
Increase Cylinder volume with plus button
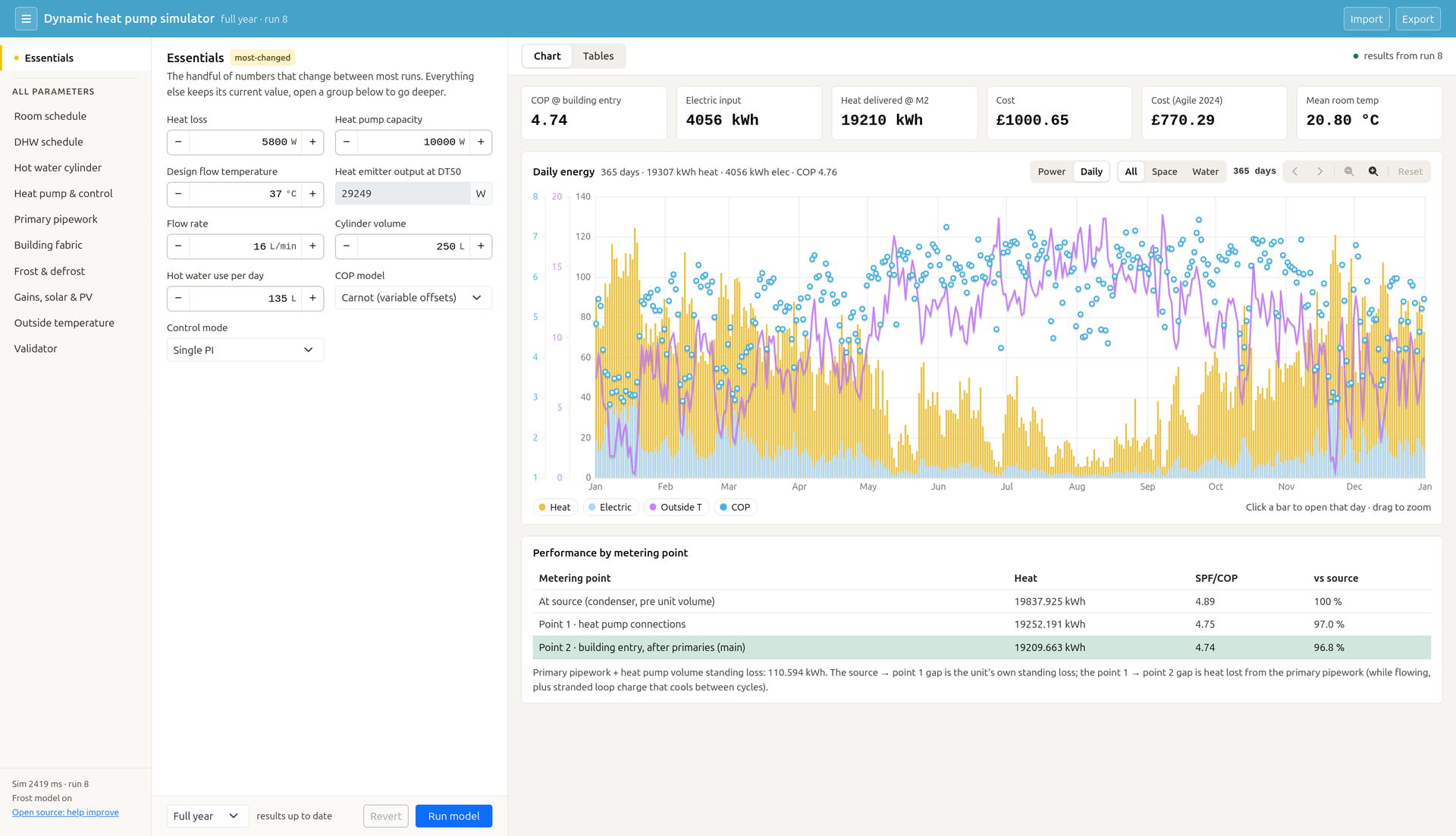click(481, 246)
